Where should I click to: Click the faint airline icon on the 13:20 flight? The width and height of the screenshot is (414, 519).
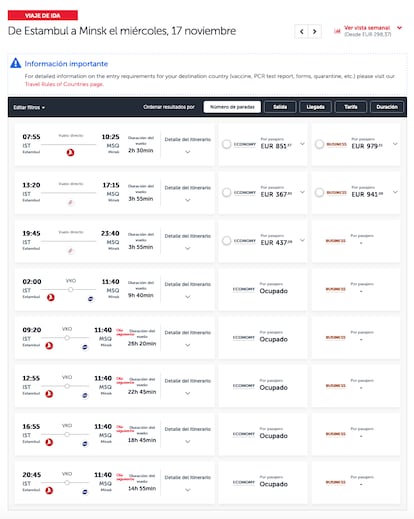click(70, 202)
